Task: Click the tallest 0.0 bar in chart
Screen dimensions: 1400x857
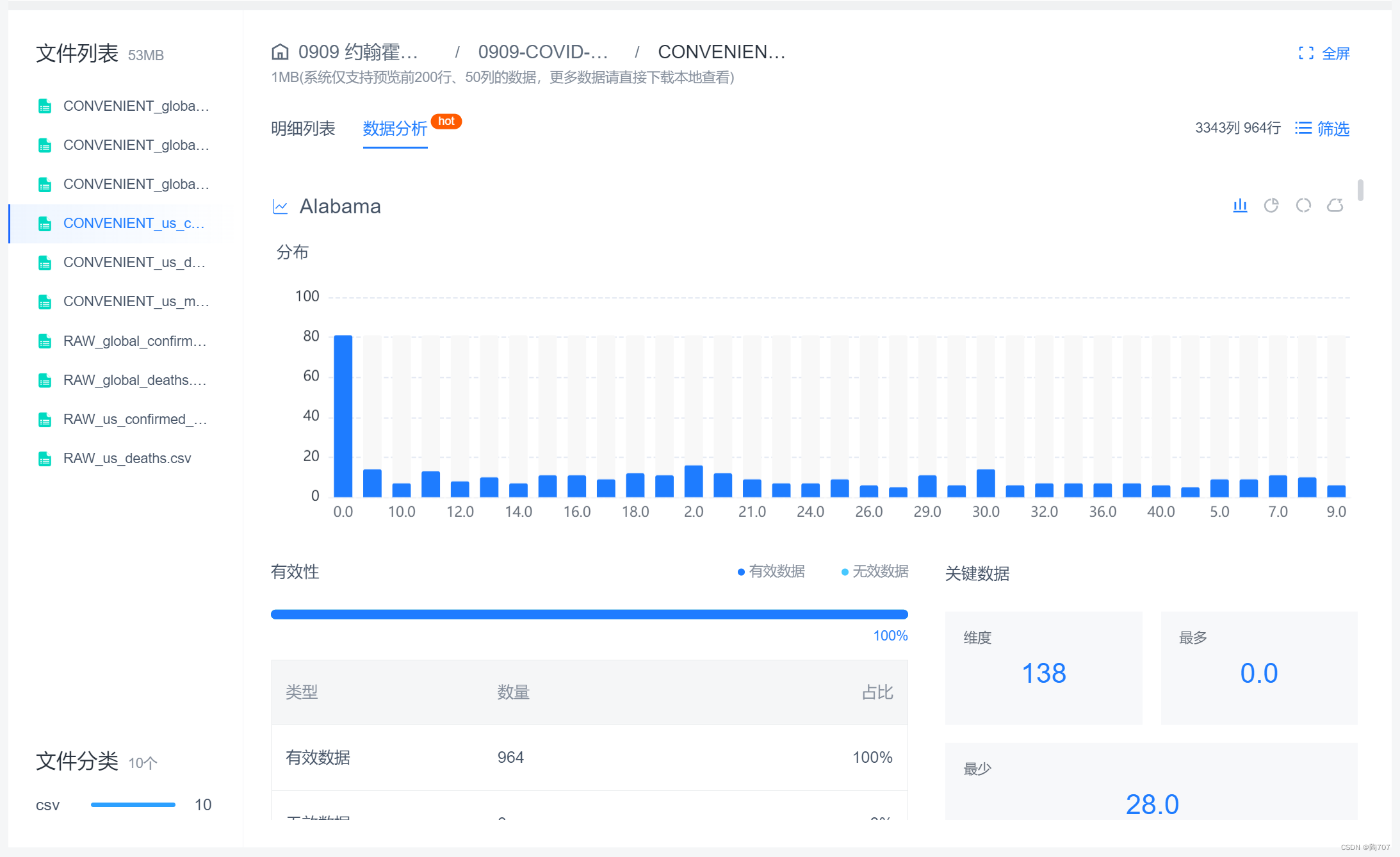Action: pos(343,416)
